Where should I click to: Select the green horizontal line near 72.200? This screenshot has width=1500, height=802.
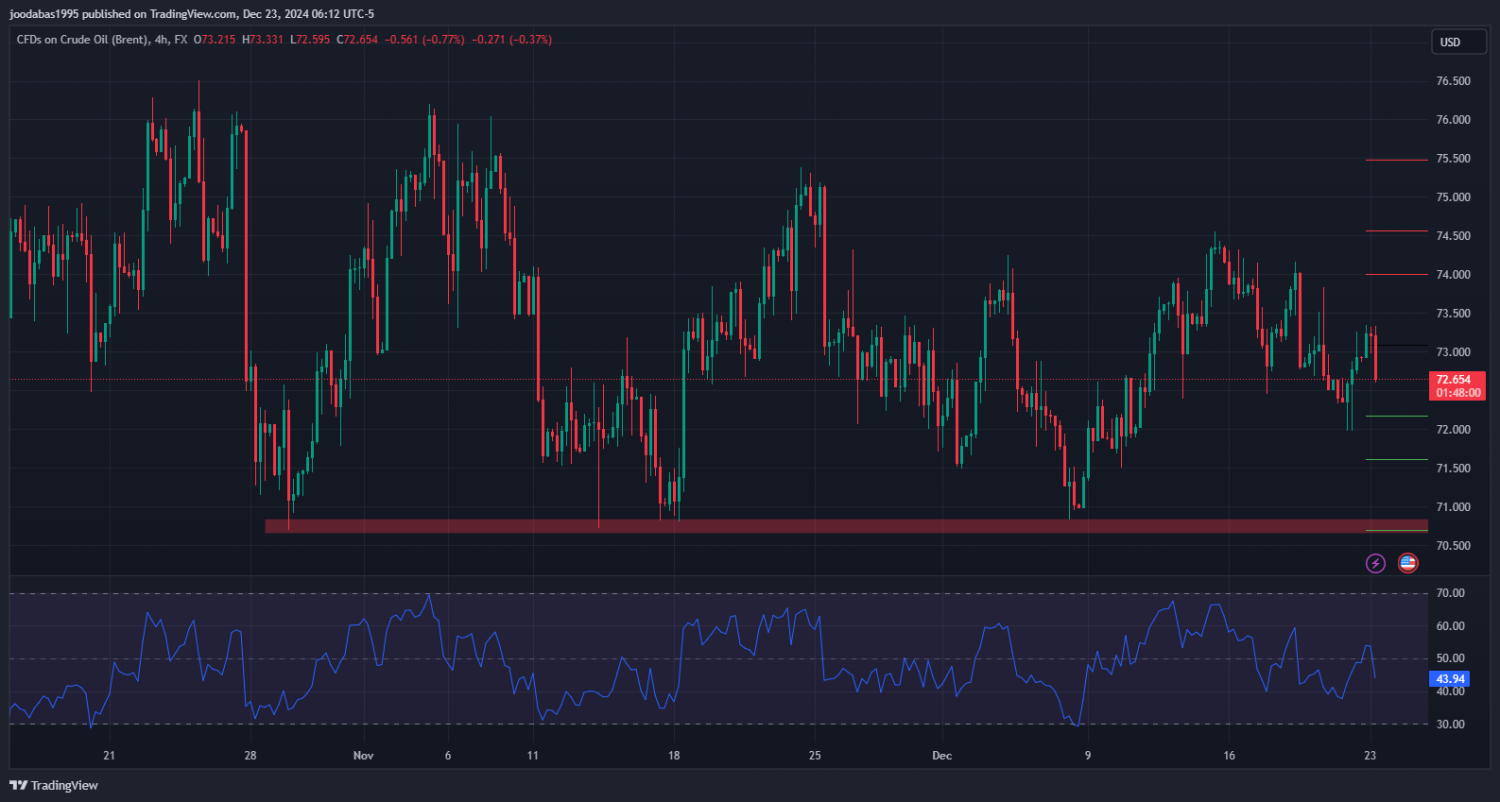point(1396,416)
